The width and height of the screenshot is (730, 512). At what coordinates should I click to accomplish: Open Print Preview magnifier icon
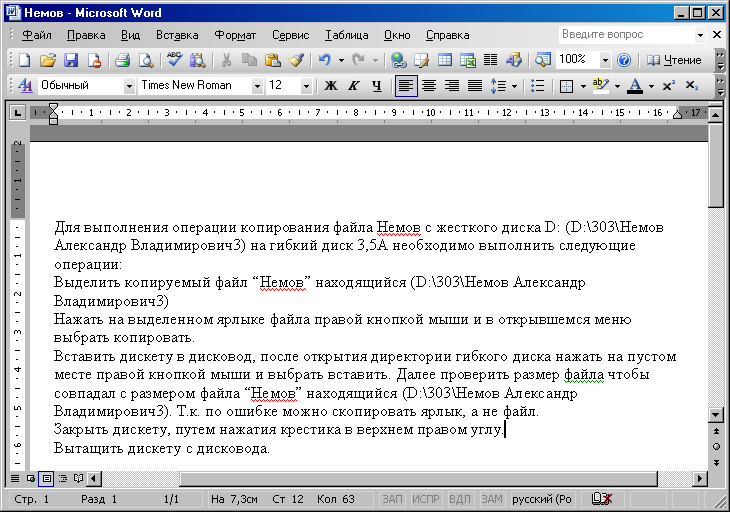point(146,60)
